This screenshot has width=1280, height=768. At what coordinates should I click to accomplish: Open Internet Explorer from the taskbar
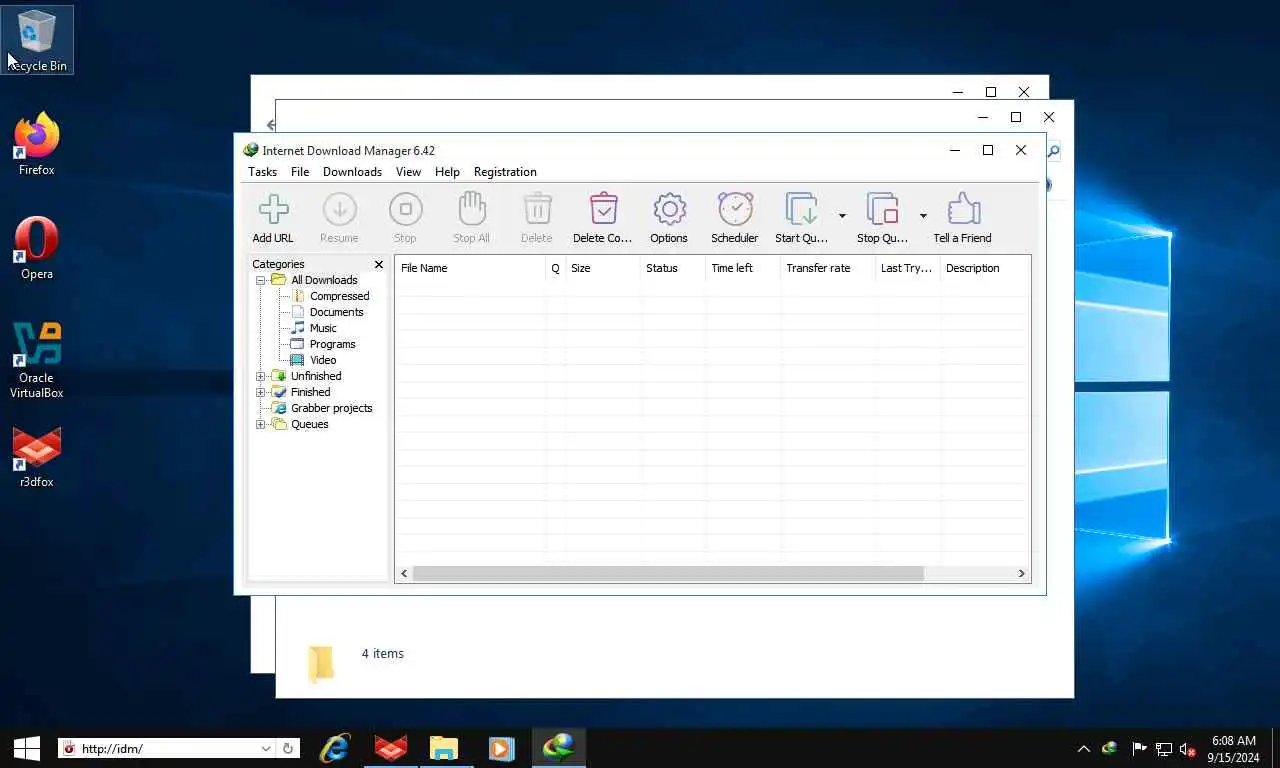pyautogui.click(x=335, y=748)
